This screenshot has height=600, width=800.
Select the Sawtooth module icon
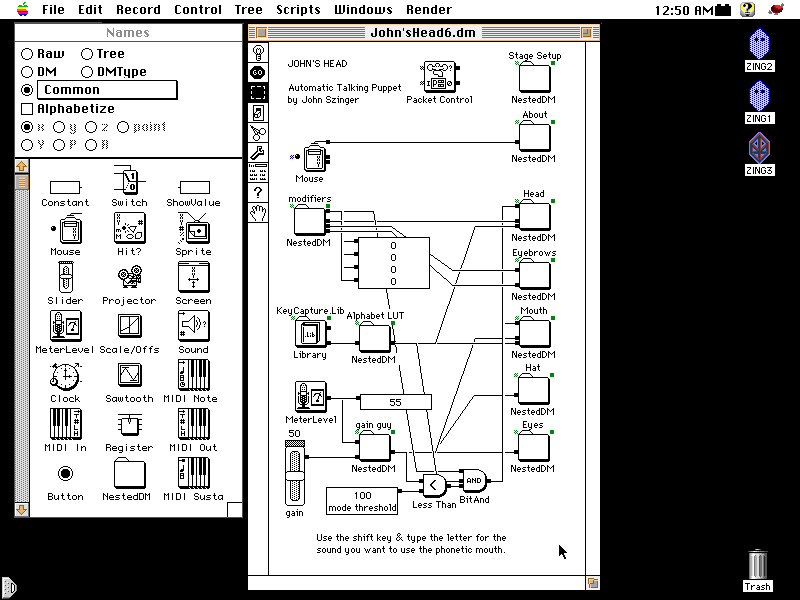(x=130, y=375)
